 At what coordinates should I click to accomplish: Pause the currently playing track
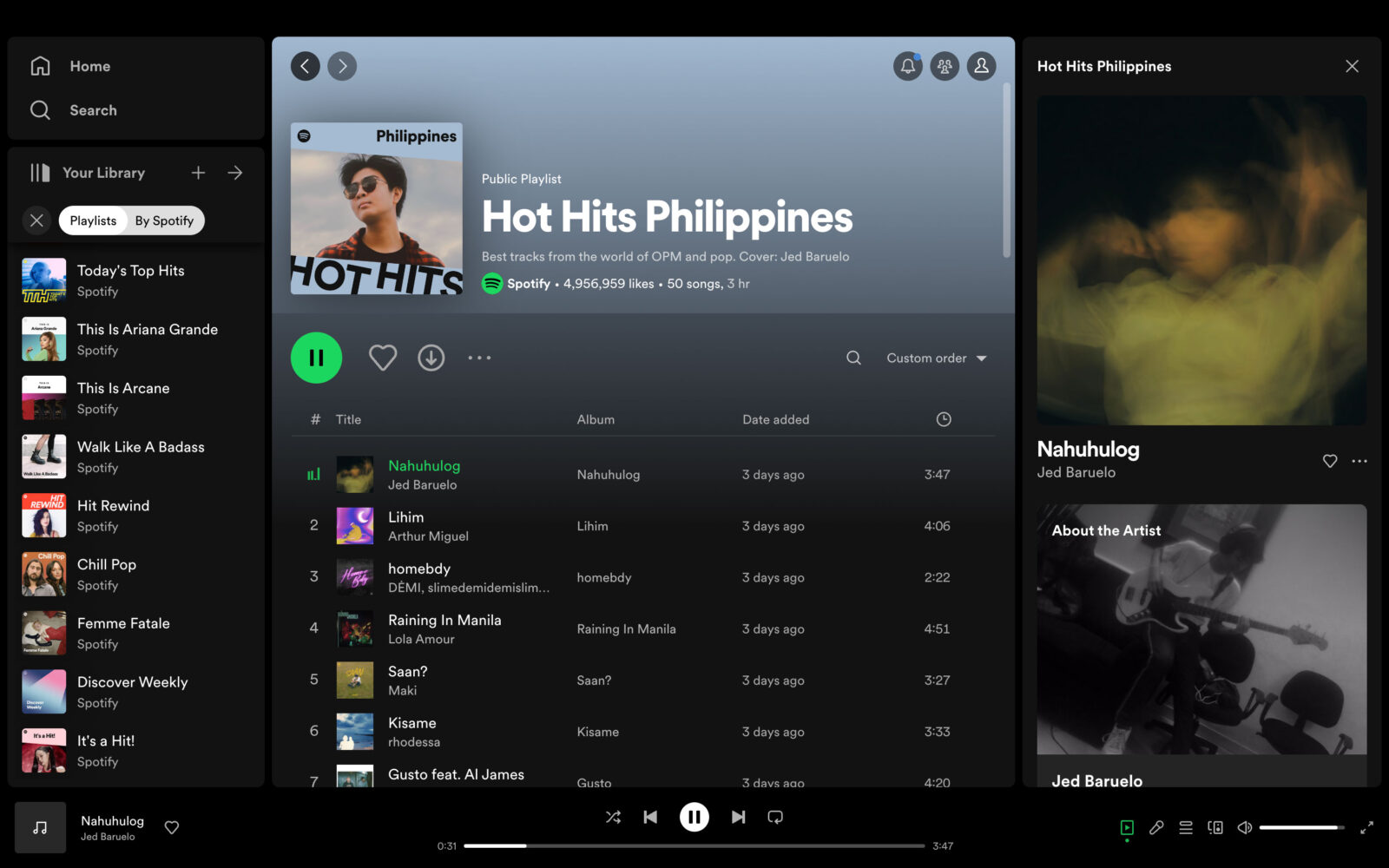pyautogui.click(x=693, y=817)
